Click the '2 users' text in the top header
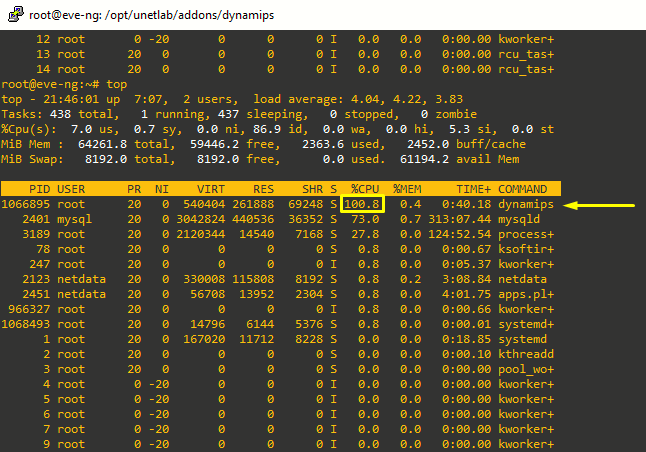This screenshot has height=452, width=646. click(x=211, y=99)
